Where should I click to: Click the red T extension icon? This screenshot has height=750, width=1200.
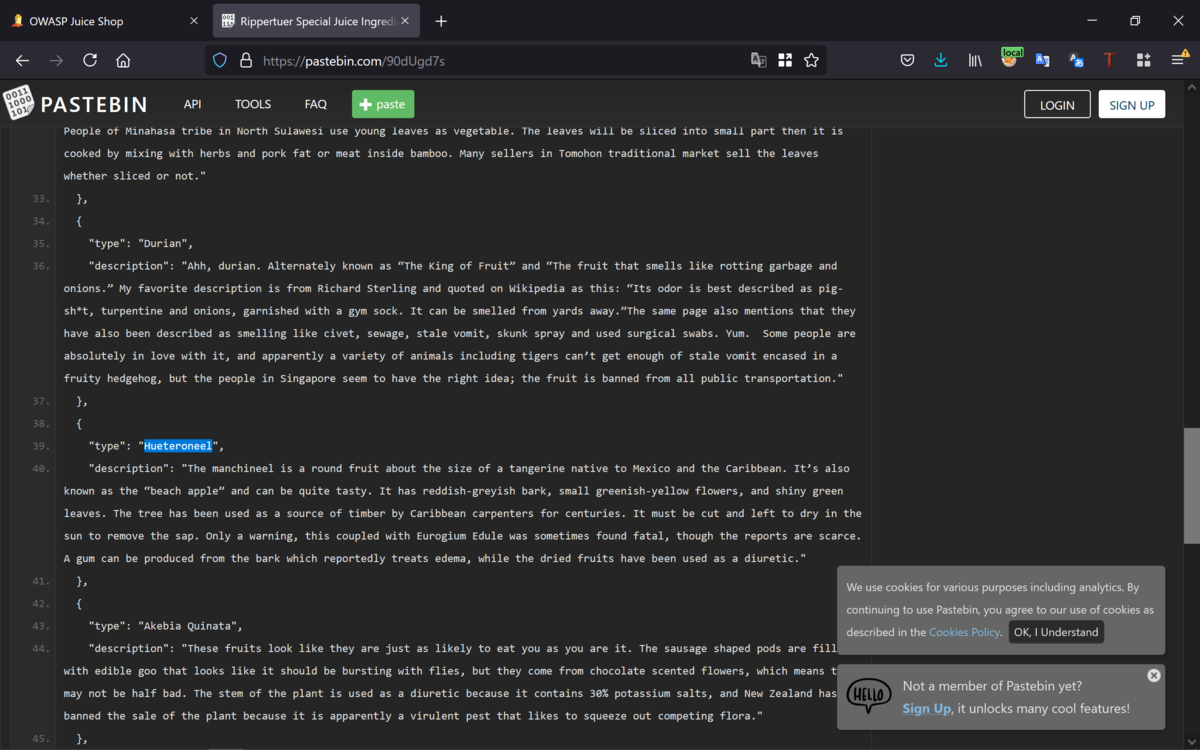click(x=1109, y=60)
